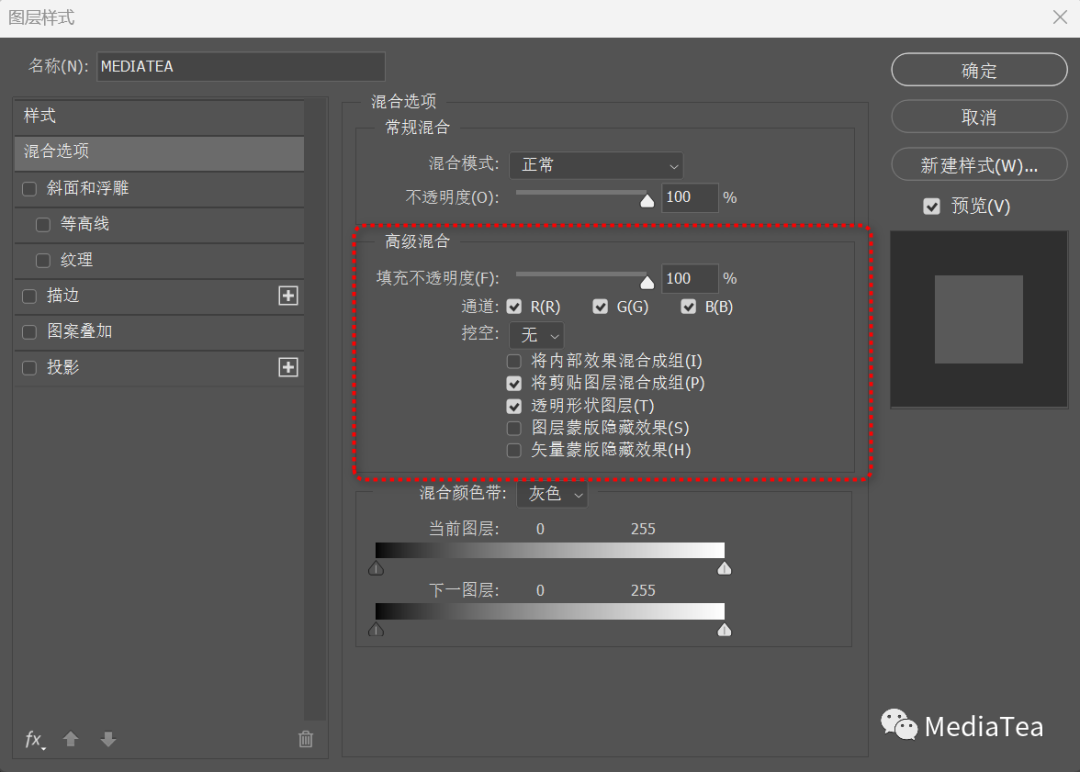
Task: Click the 填充不透明度 slider handle
Action: coord(647,282)
